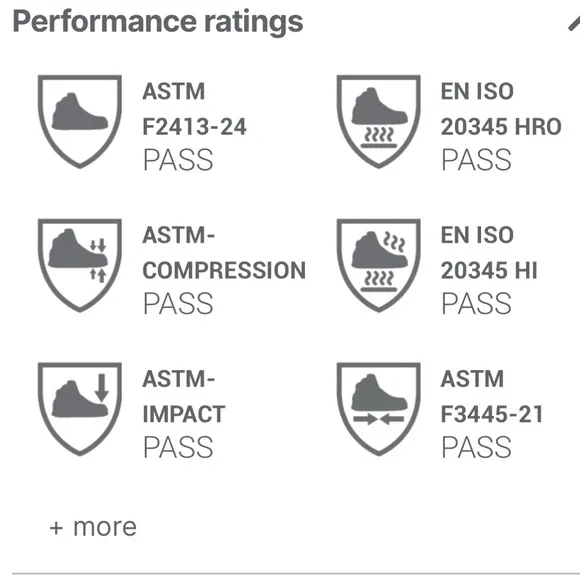This screenshot has width=580, height=580.
Task: Click the EN ISO 20345 HRO heat-resistant outsole icon
Action: (378, 121)
